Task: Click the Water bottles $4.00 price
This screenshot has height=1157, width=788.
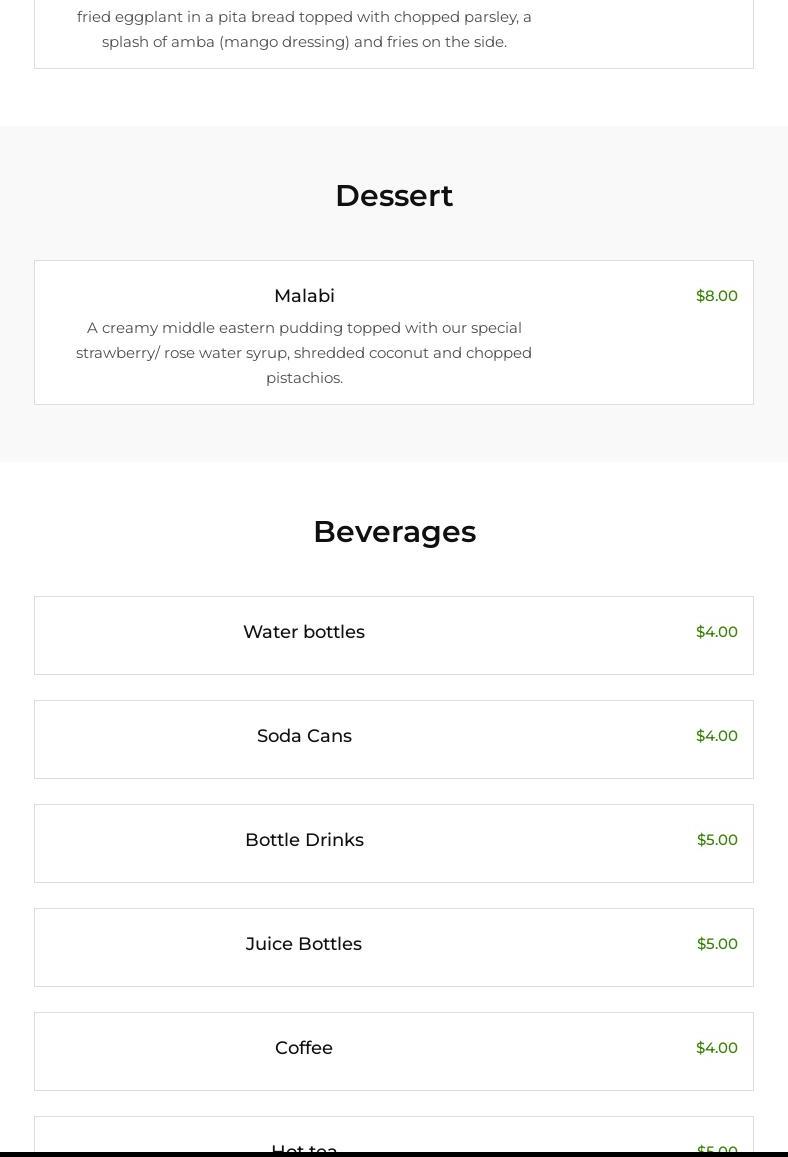Action: (717, 632)
